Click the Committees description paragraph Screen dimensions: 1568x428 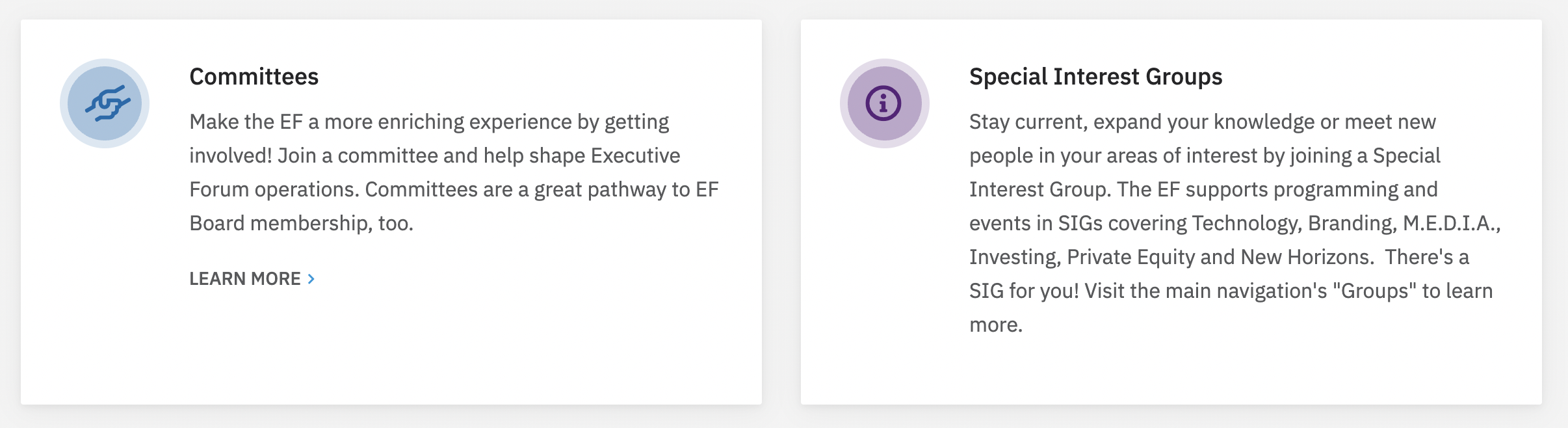click(x=454, y=172)
